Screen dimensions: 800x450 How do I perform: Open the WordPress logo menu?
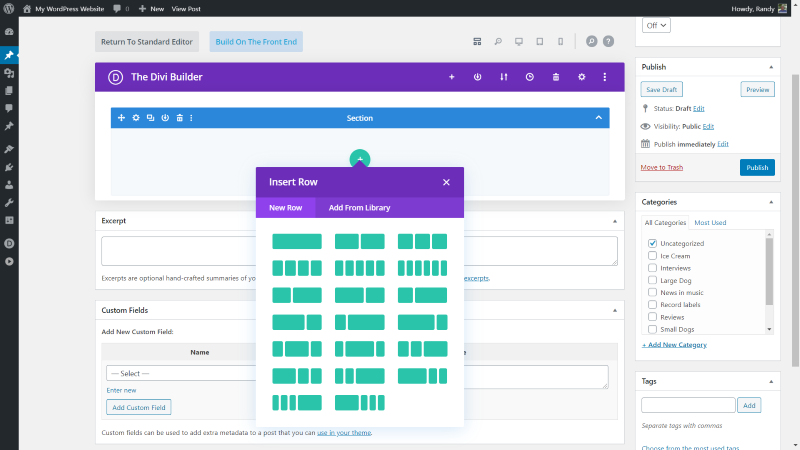tap(9, 9)
